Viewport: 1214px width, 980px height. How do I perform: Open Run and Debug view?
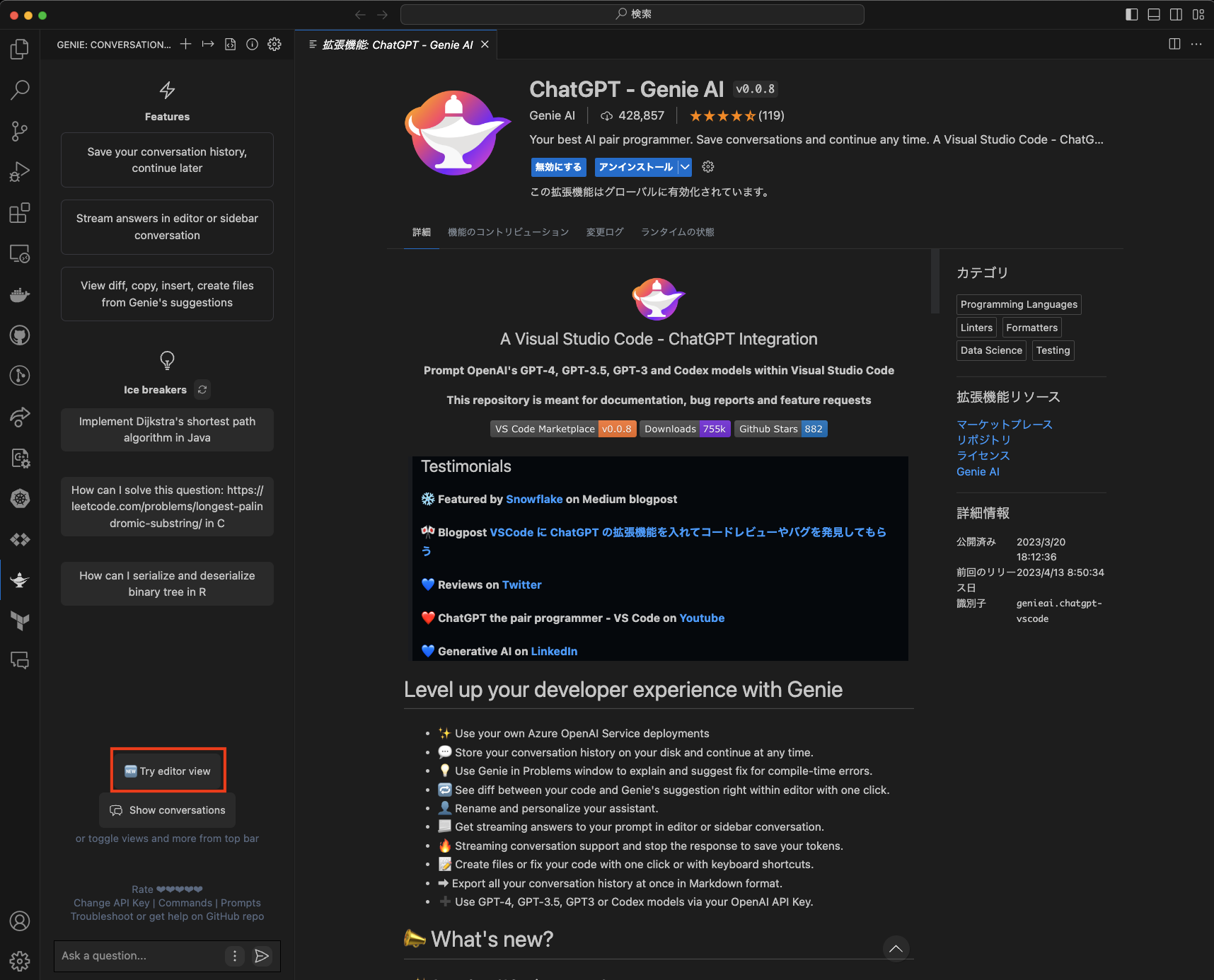pyautogui.click(x=20, y=172)
